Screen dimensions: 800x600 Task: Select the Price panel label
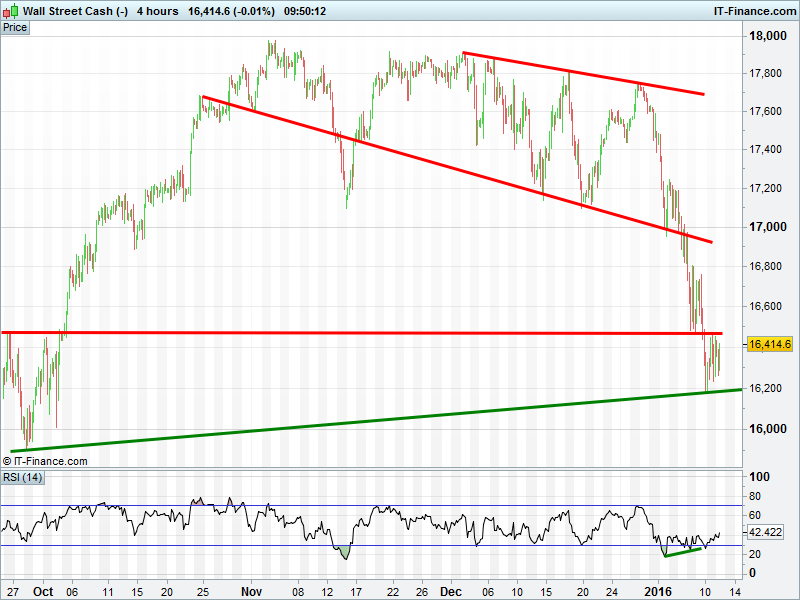tap(15, 28)
